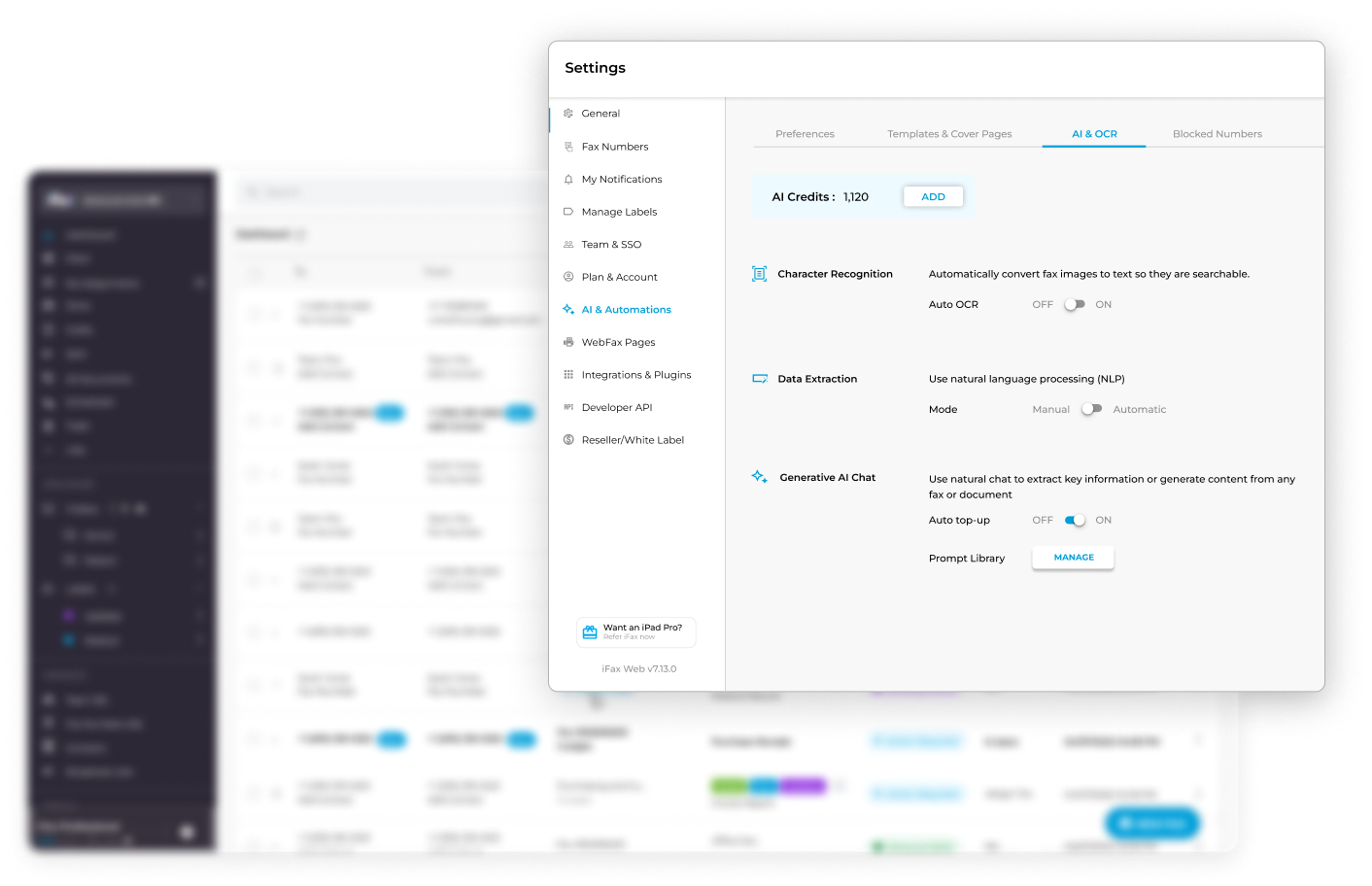This screenshot has height=886, width=1372.
Task: Click the 'AI Credits : 1,120' text
Action: coord(820,197)
